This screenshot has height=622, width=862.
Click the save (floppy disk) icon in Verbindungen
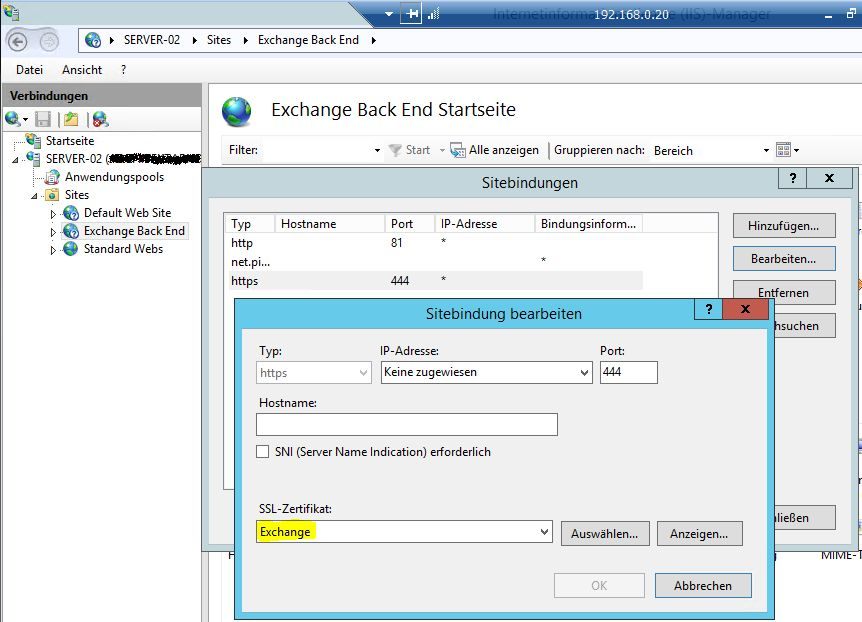43,119
